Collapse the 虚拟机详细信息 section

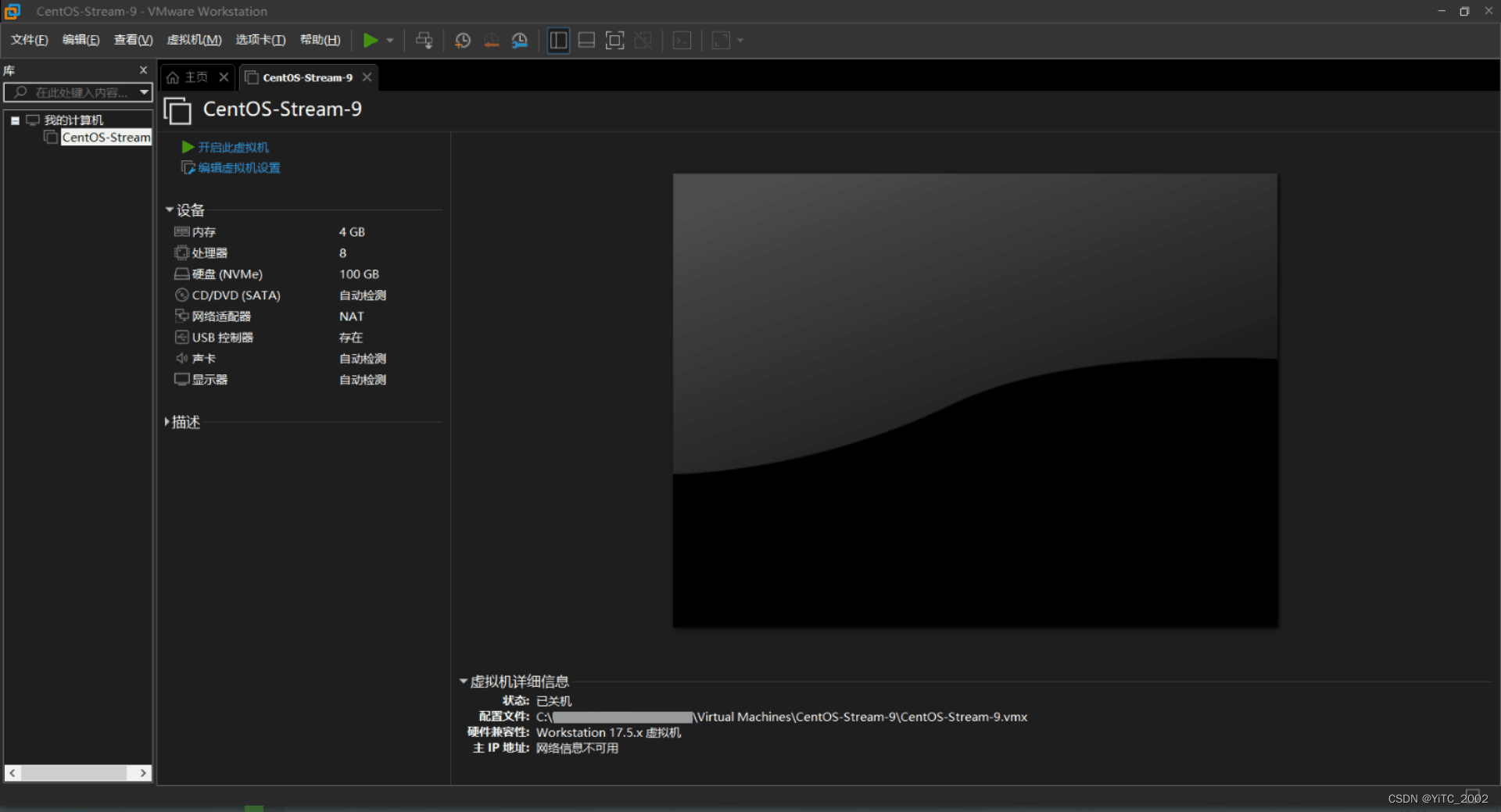tap(463, 681)
